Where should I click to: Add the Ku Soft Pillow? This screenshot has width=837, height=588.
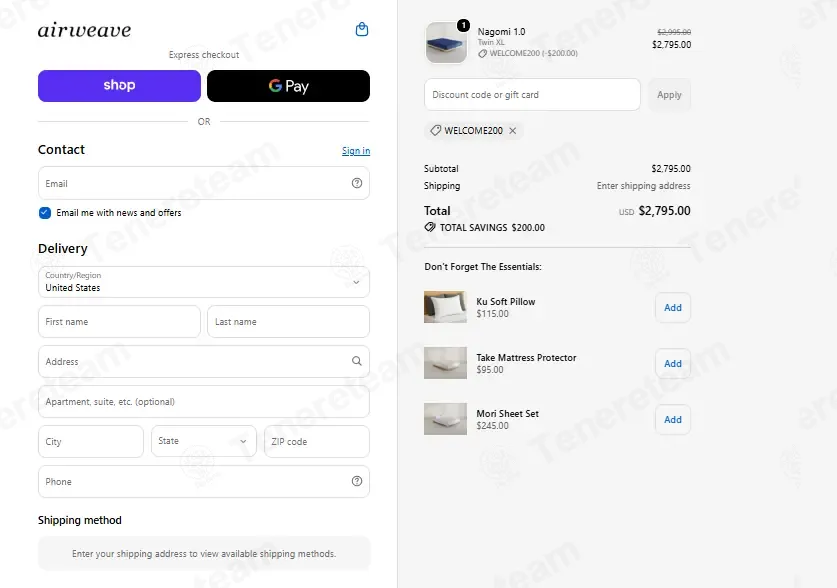click(x=673, y=307)
